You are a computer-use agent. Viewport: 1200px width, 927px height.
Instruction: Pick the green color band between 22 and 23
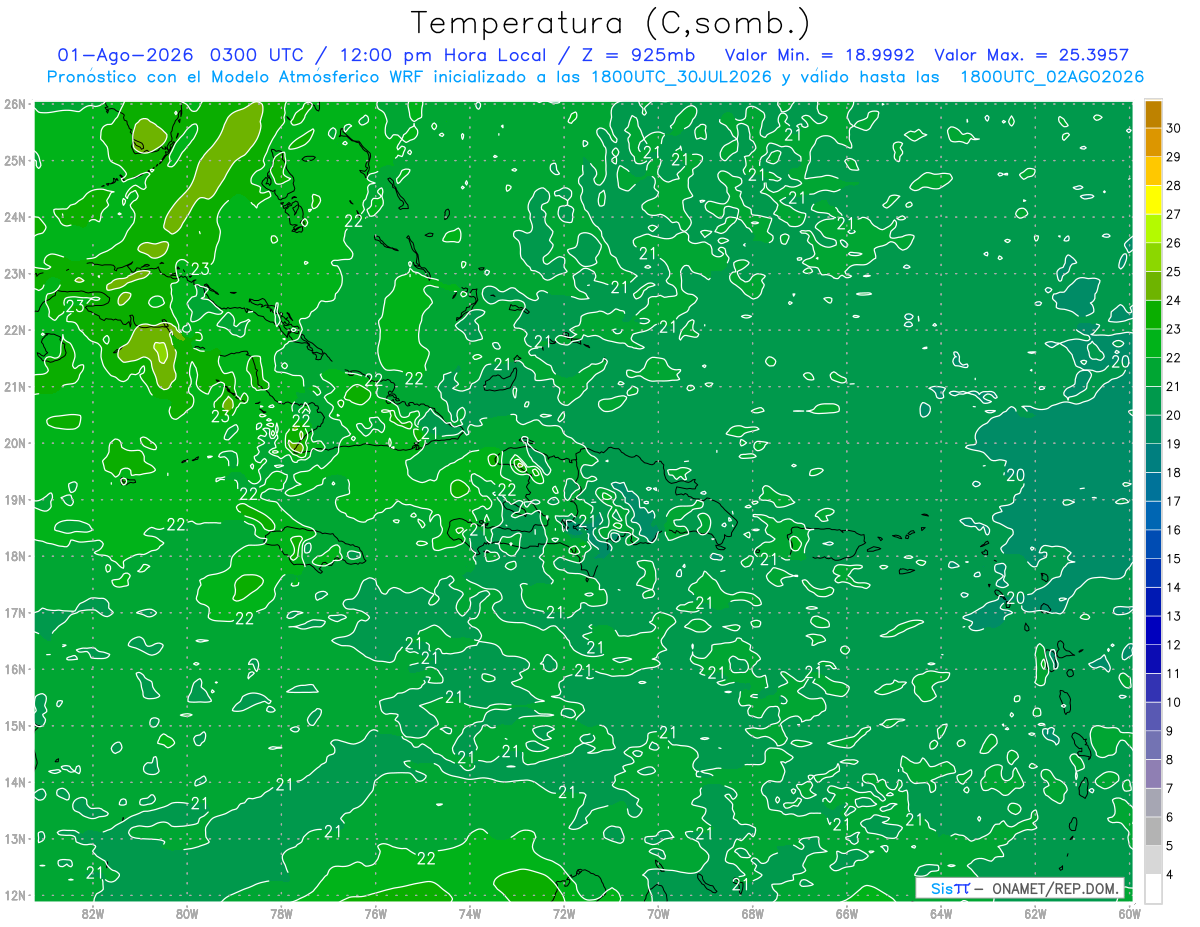1153,343
